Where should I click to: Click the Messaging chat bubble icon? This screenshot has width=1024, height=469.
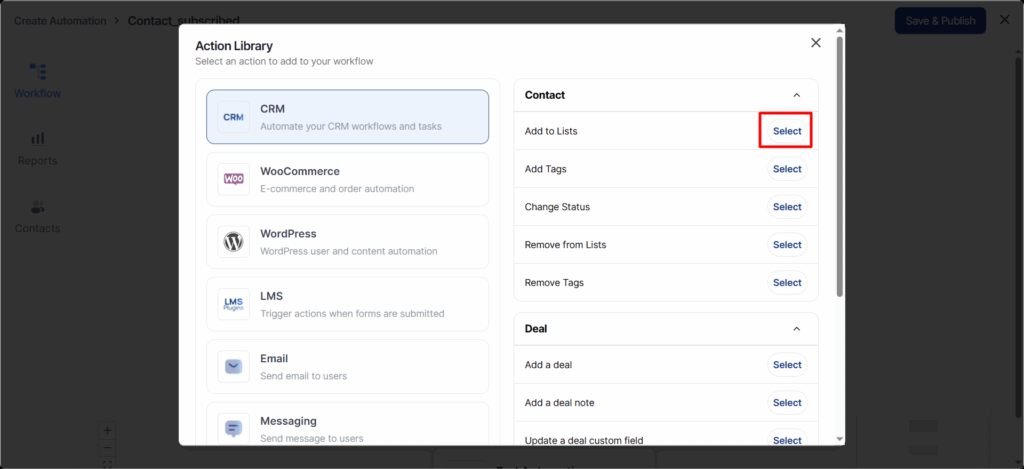(233, 428)
